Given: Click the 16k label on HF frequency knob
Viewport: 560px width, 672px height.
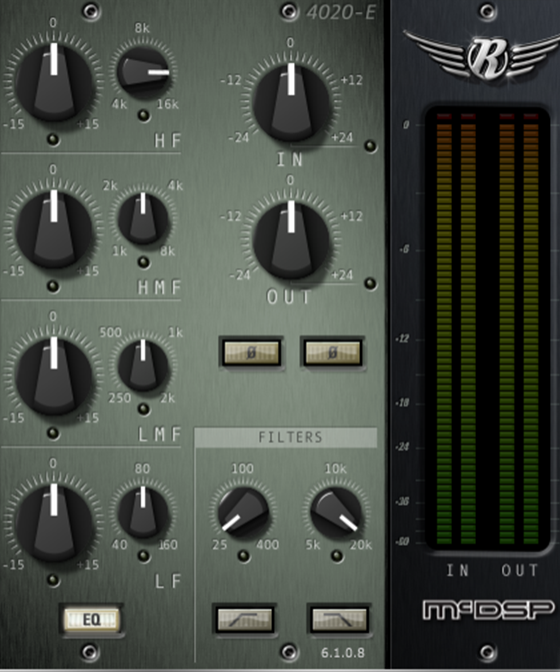Looking at the screenshot, I should (x=168, y=104).
